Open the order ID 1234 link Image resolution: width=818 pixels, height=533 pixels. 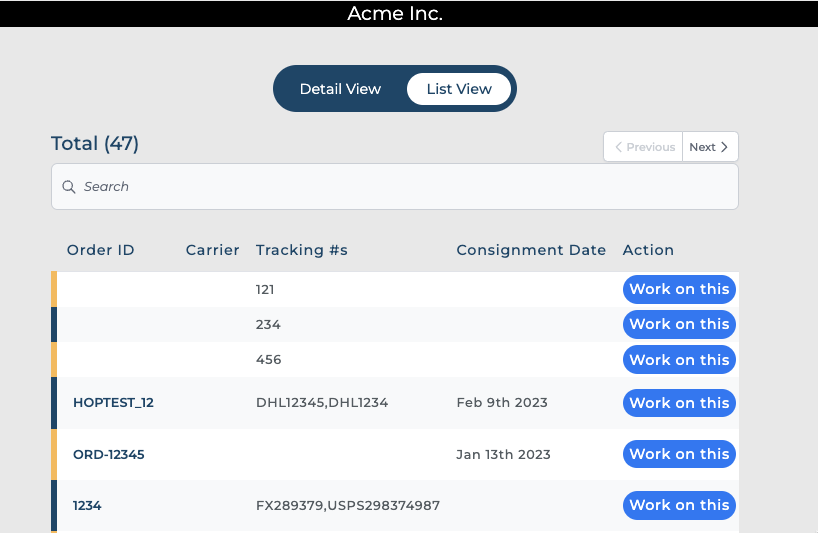tap(87, 505)
